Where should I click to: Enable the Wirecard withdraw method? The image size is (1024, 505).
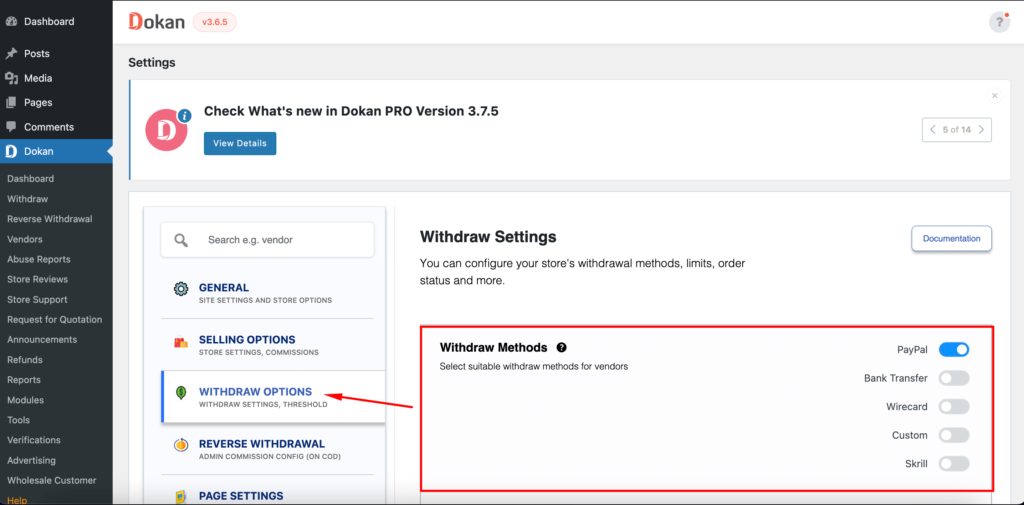pyautogui.click(x=954, y=406)
